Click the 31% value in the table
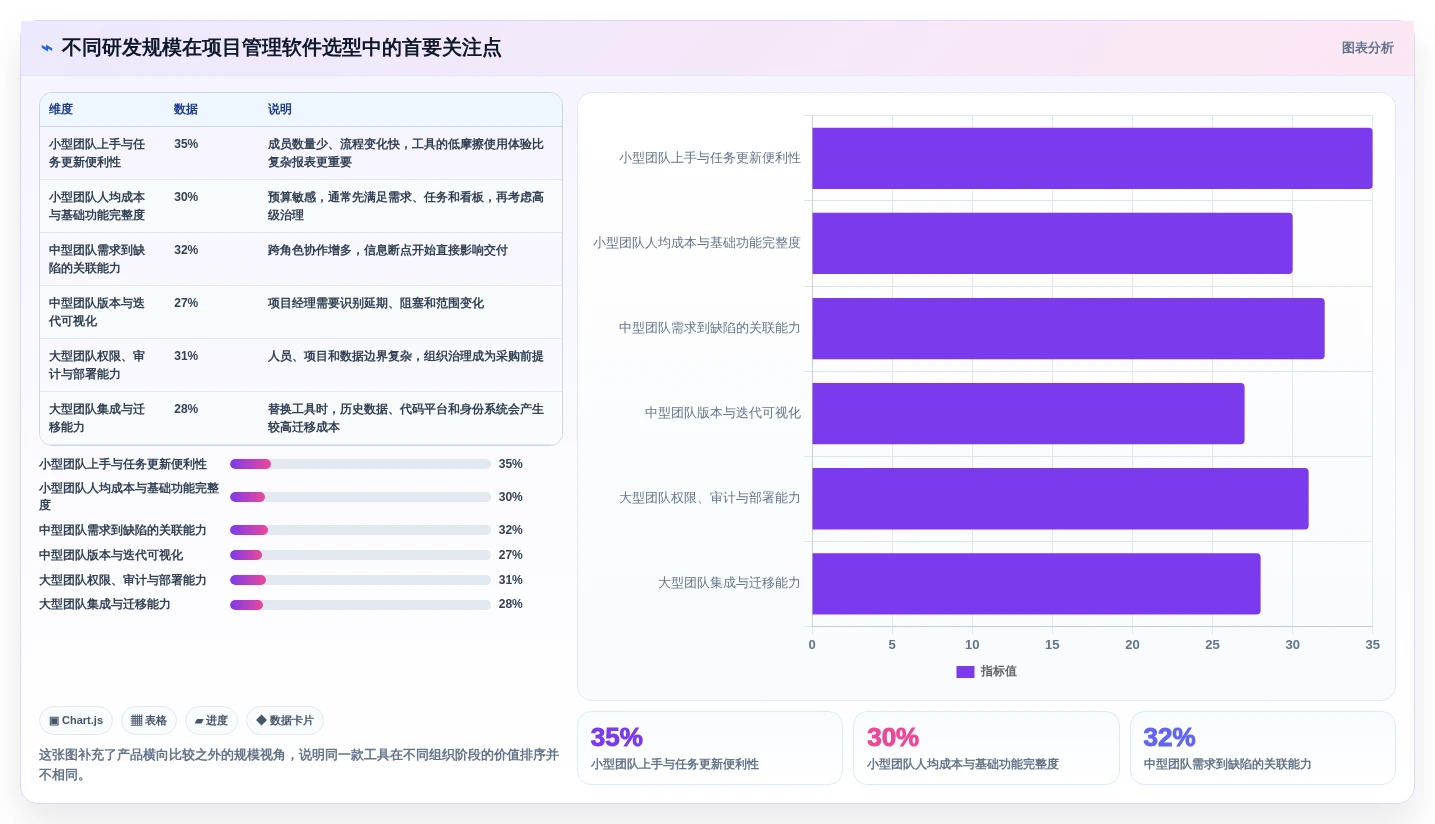The width and height of the screenshot is (1435, 824). [186, 356]
